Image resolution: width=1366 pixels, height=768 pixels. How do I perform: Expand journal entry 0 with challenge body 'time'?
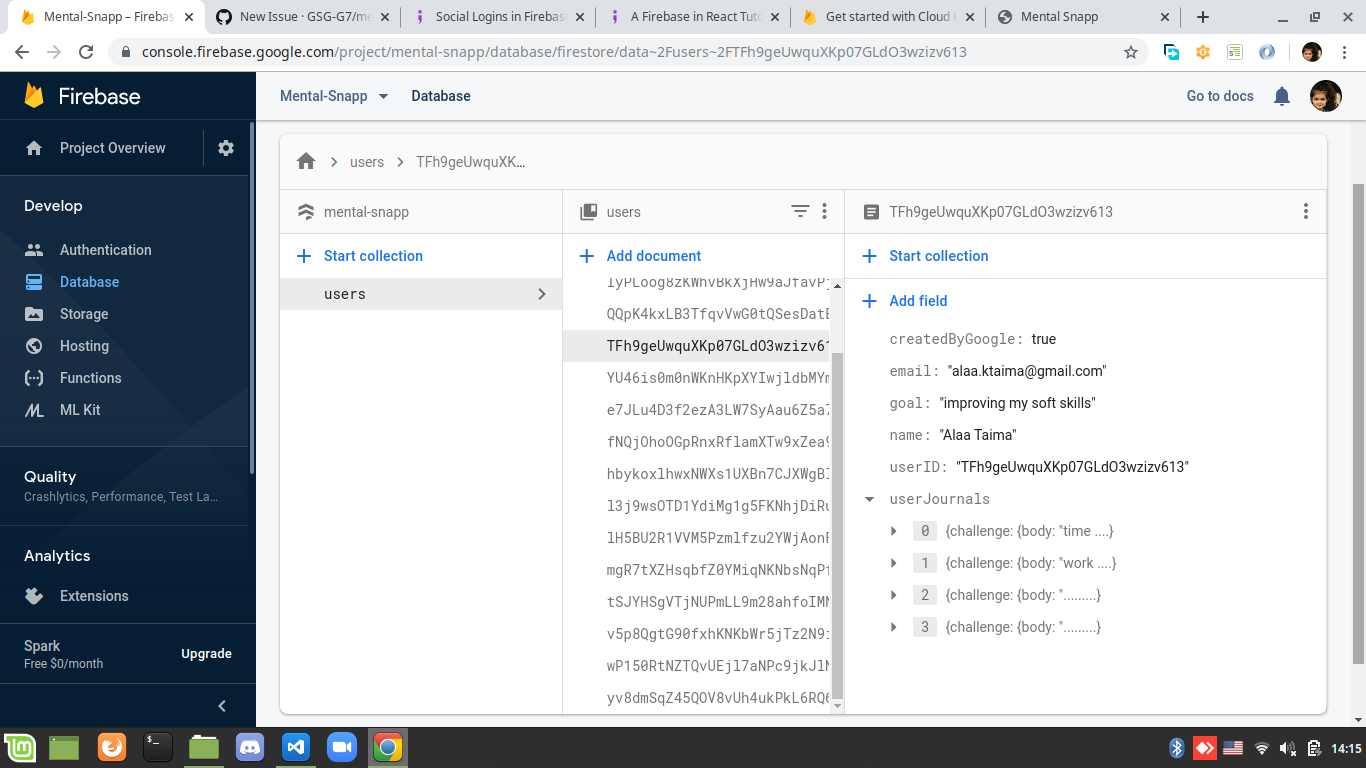click(x=894, y=531)
